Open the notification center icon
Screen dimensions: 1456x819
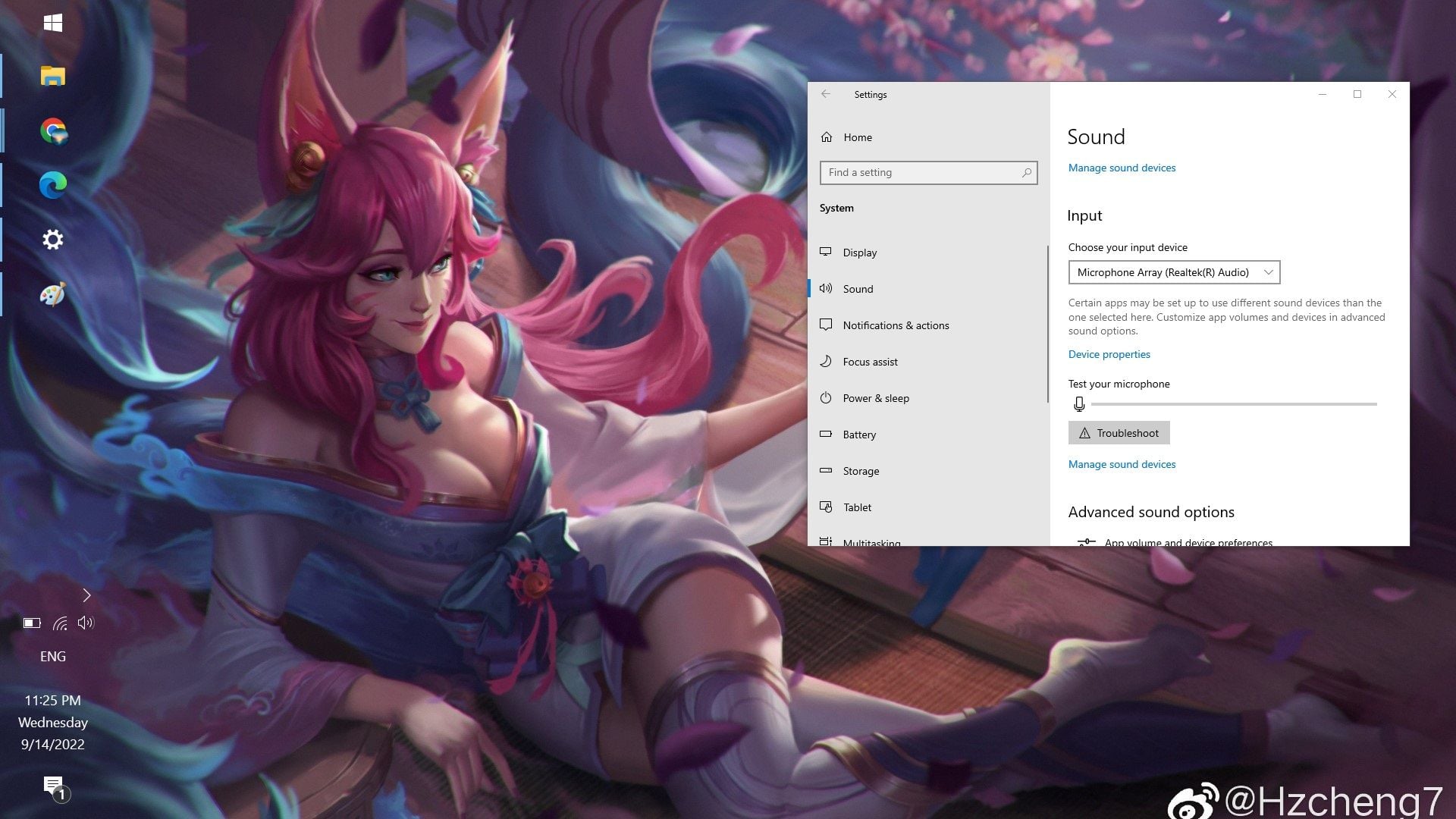(x=53, y=786)
